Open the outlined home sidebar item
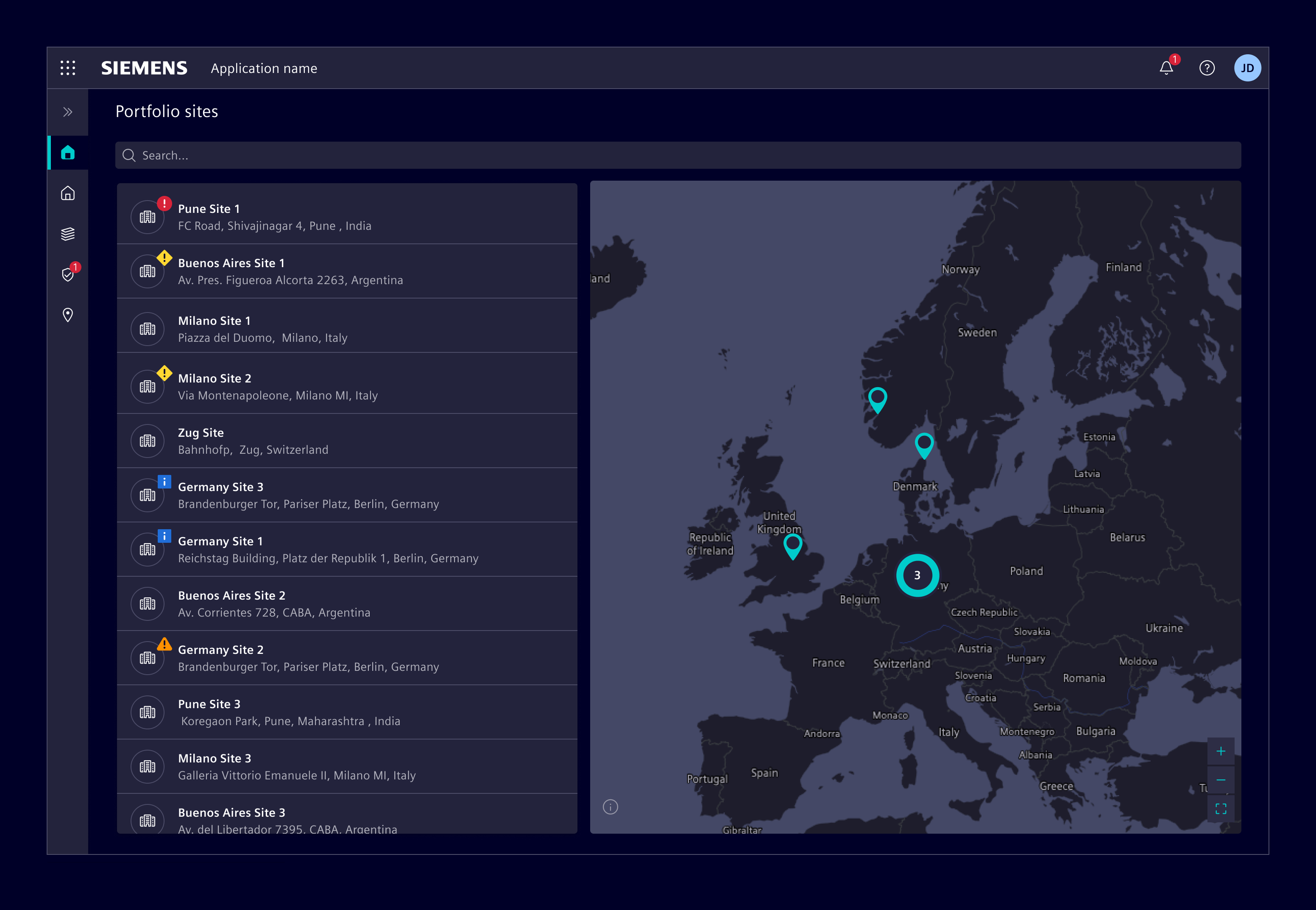Screen dimensions: 1316x910 pos(68,193)
